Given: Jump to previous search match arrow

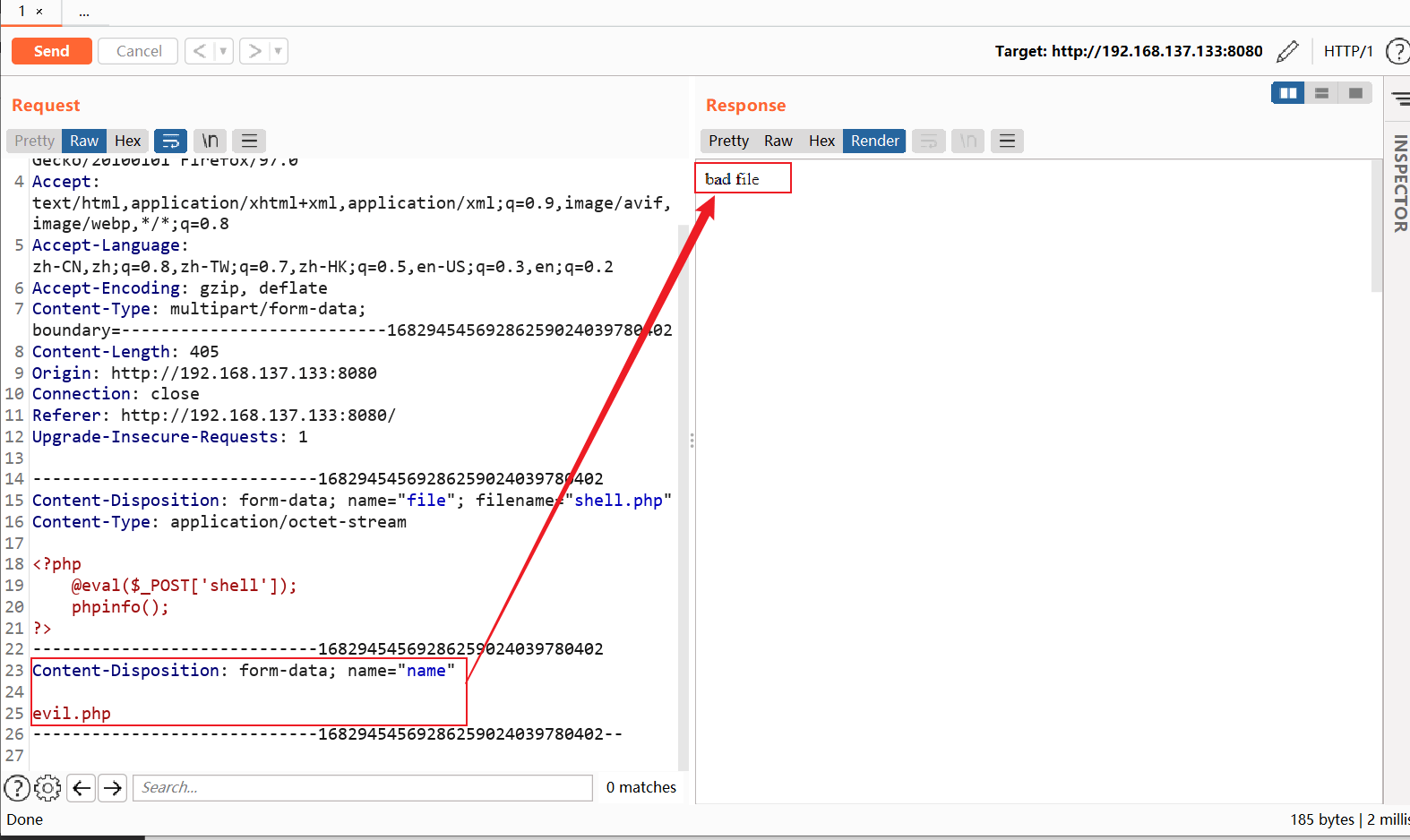Looking at the screenshot, I should 82,788.
